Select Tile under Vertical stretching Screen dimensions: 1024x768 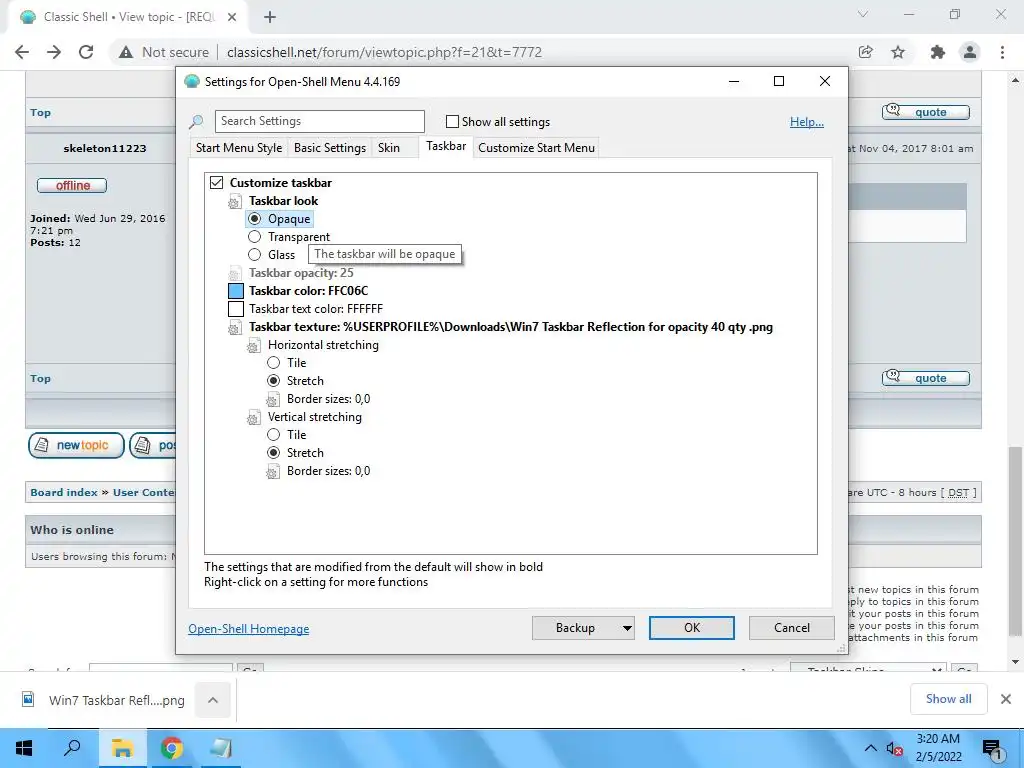[274, 434]
